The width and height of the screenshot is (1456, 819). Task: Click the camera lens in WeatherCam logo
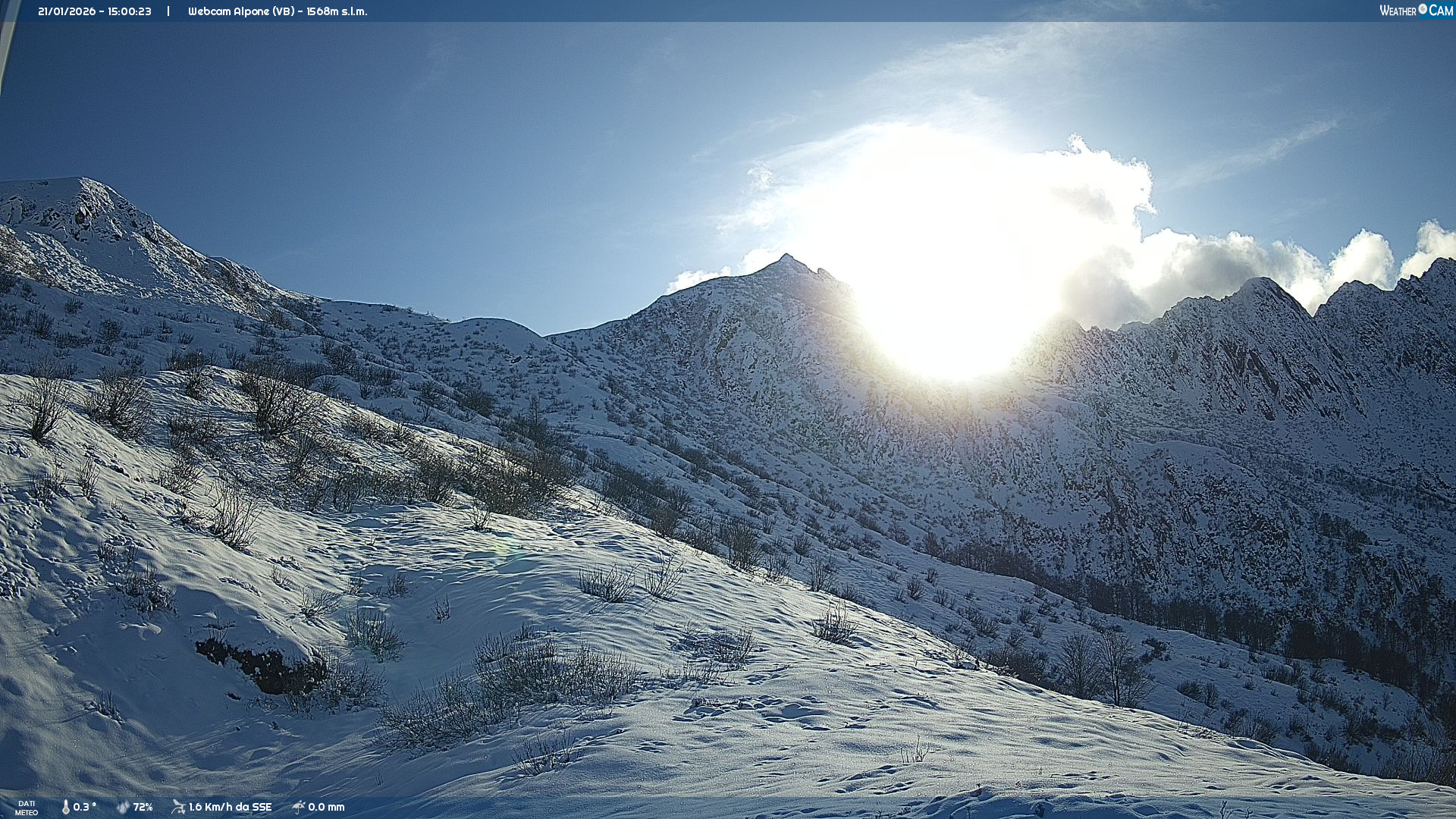click(x=1423, y=9)
